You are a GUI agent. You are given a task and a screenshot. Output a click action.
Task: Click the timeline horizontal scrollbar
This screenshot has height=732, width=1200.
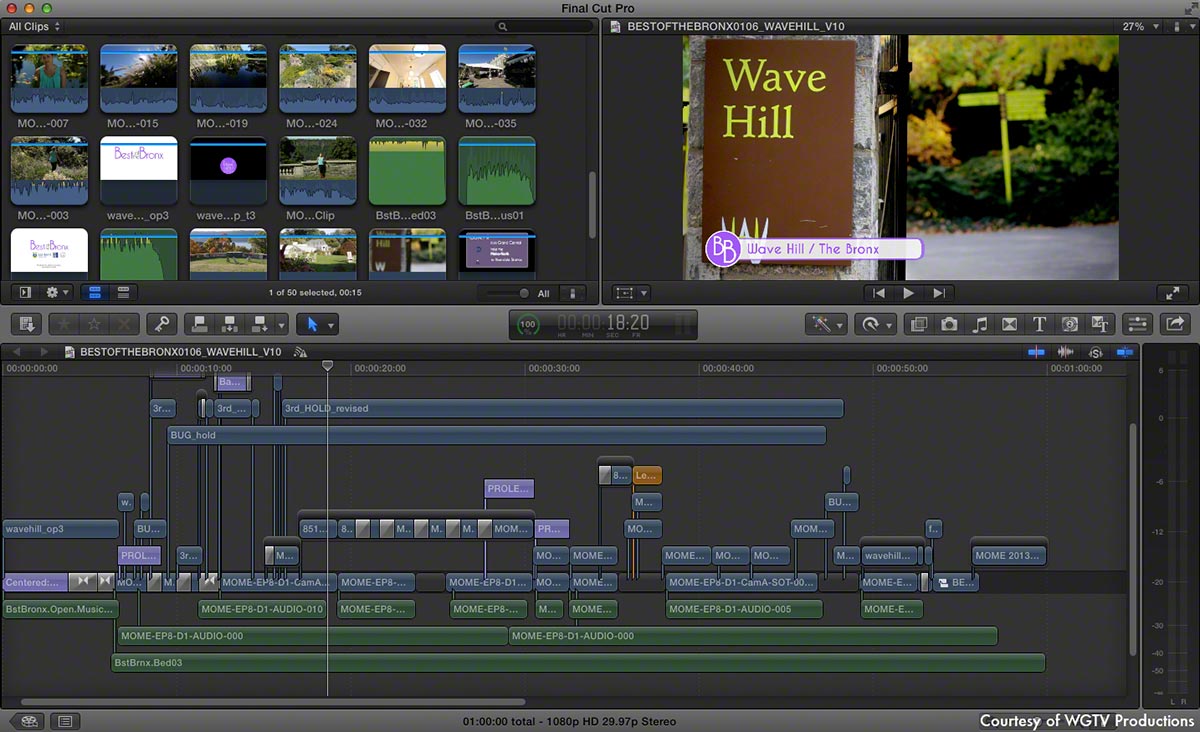click(273, 702)
